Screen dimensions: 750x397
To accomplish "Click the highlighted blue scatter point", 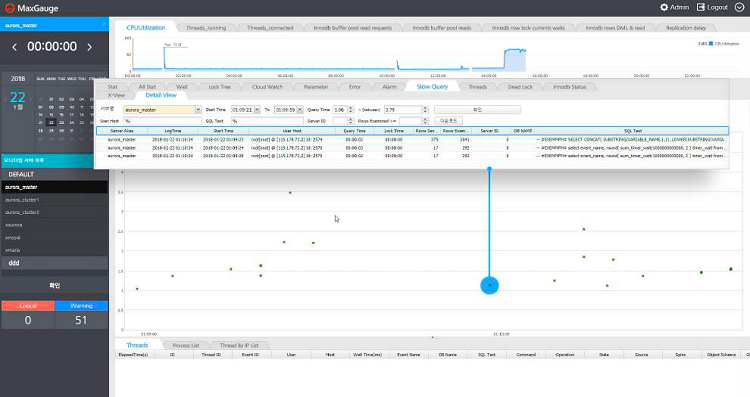I will 489,285.
